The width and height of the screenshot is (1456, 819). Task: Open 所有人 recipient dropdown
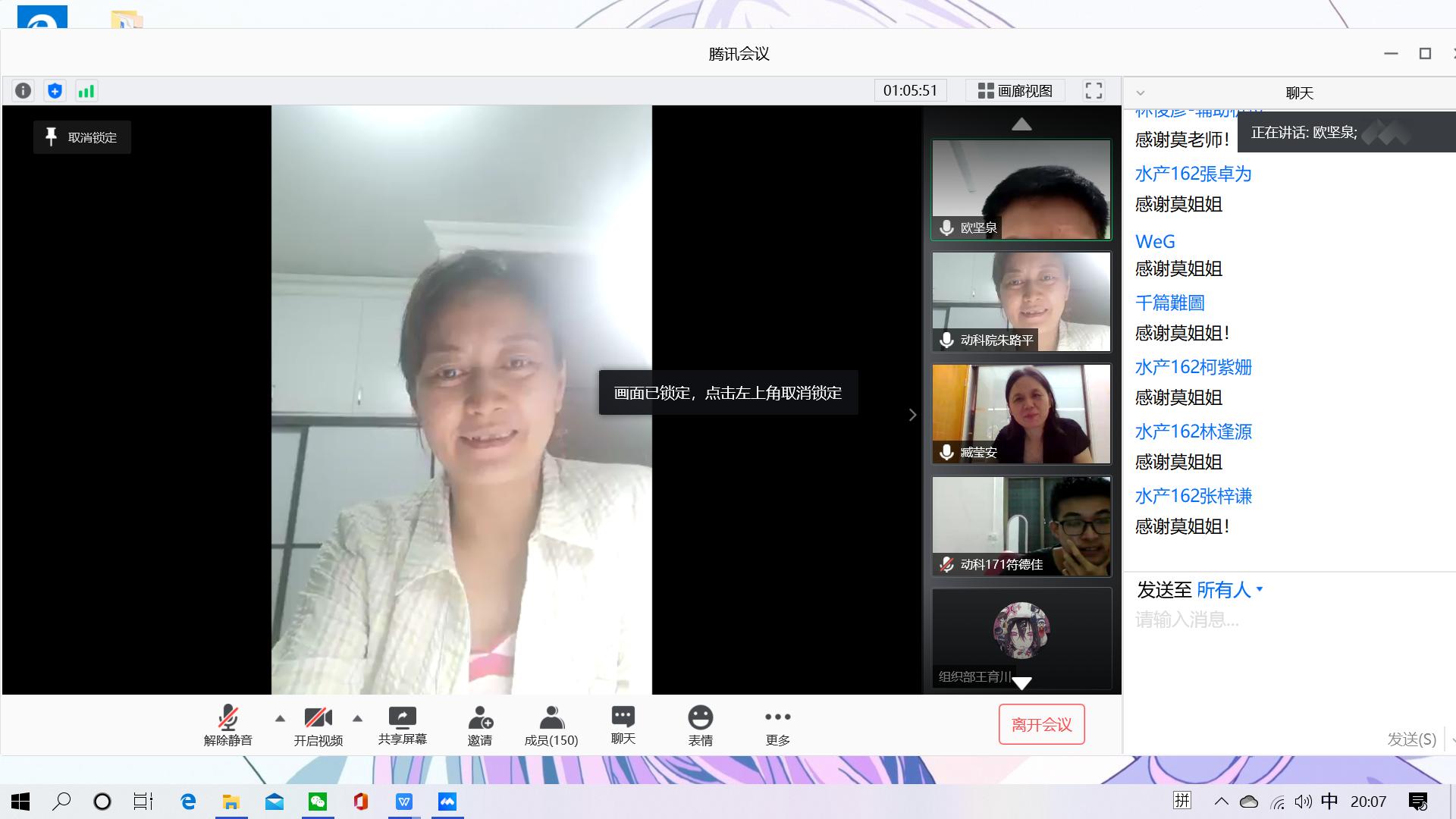tap(1229, 590)
